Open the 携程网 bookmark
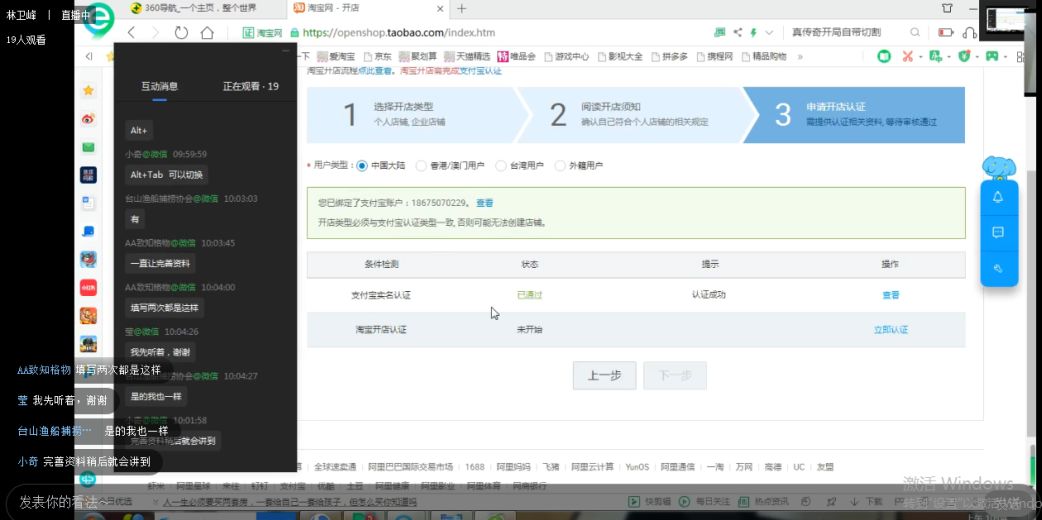 coord(714,57)
